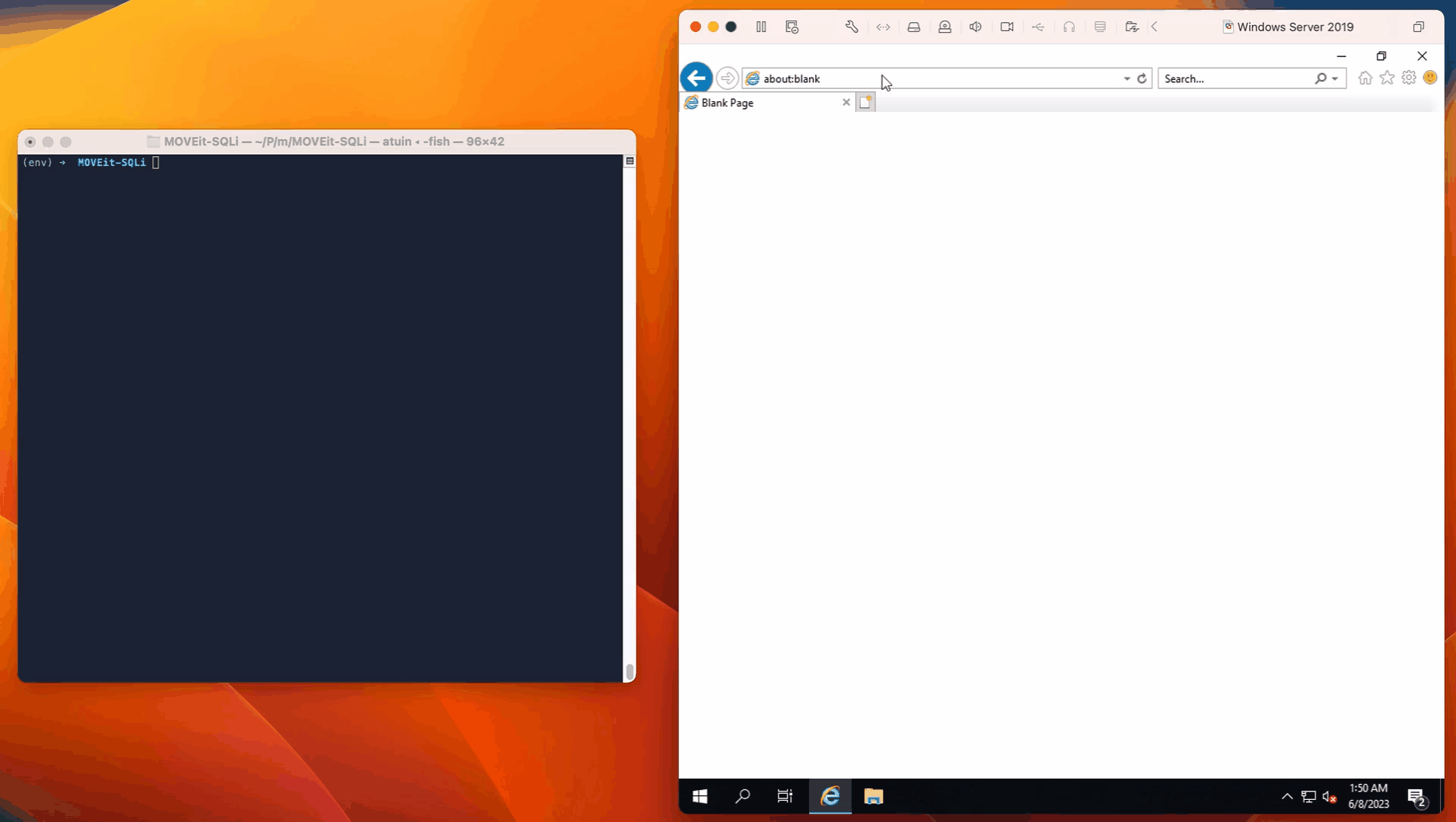Open Internet Explorer Tools gear menu

[x=1409, y=78]
